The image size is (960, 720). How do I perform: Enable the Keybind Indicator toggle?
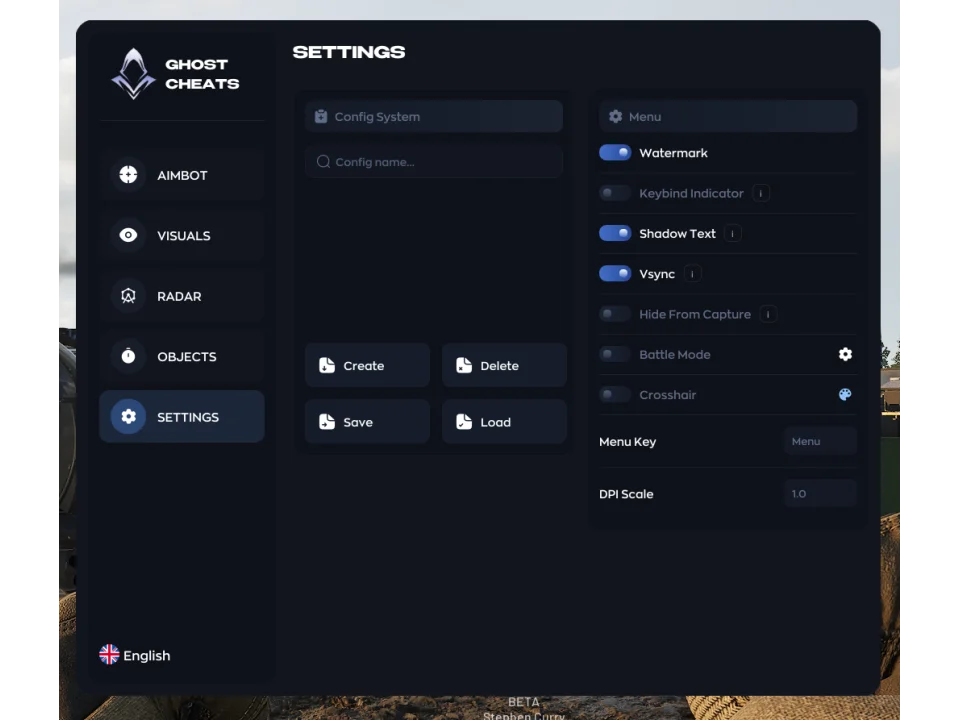point(615,193)
